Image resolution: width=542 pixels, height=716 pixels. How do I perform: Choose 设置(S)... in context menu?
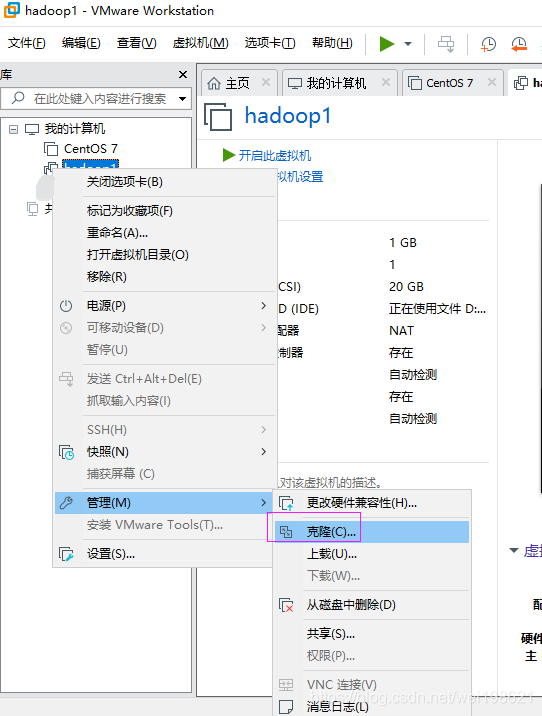pyautogui.click(x=165, y=554)
